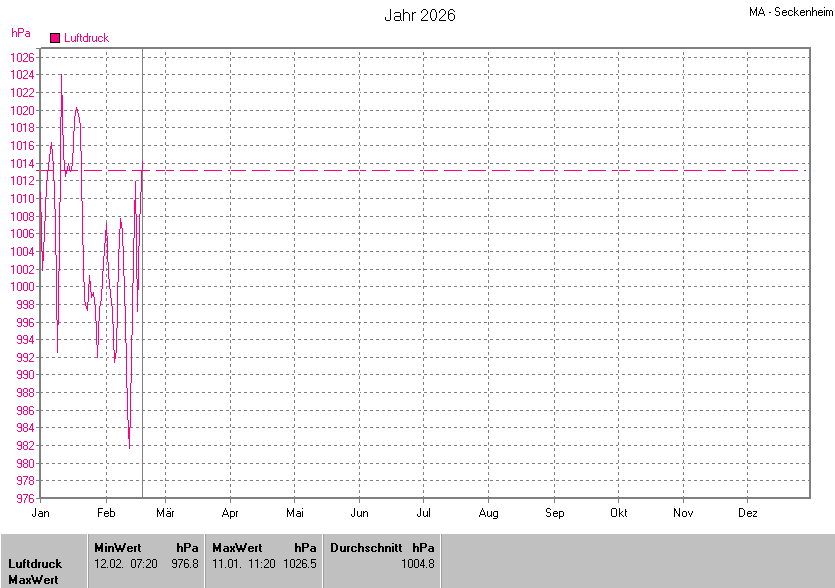Click the 1026 value on y-axis
835x588 pixels.
(23, 57)
